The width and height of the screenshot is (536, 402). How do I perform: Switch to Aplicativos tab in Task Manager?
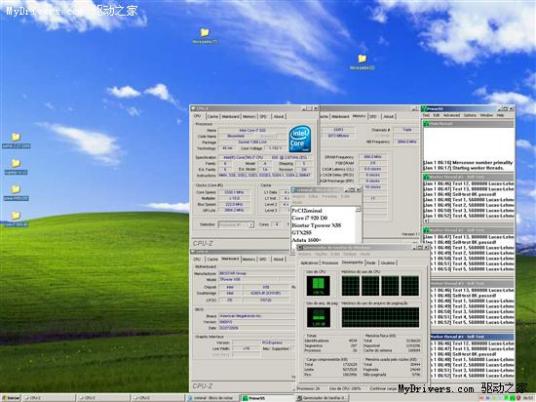pos(309,263)
